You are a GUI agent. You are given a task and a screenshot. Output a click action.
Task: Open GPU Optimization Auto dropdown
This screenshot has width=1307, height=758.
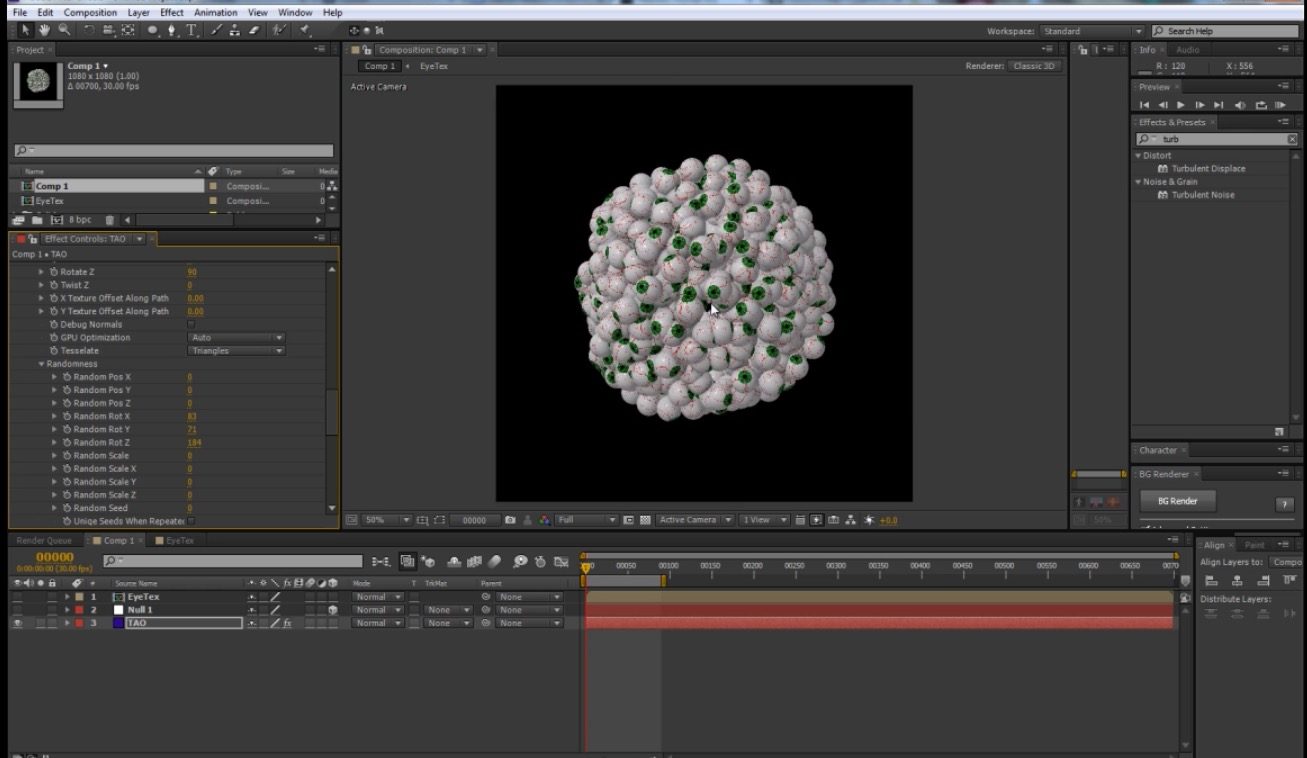coord(237,338)
